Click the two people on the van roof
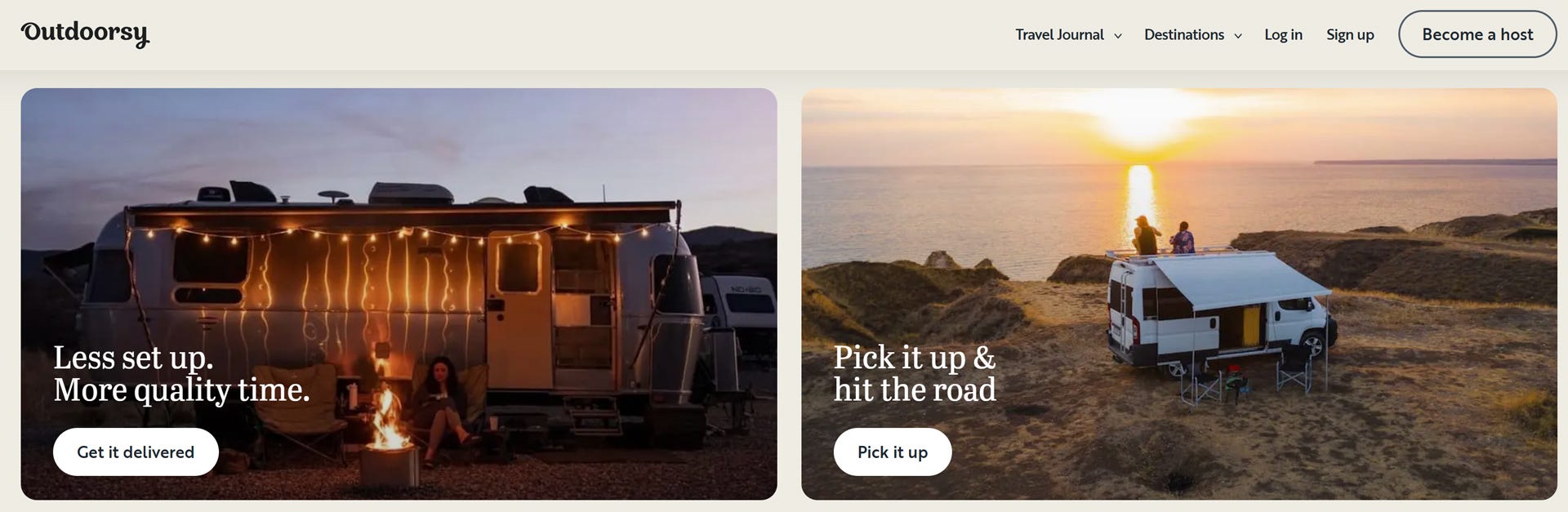Viewport: 1568px width, 512px height. tap(1163, 235)
